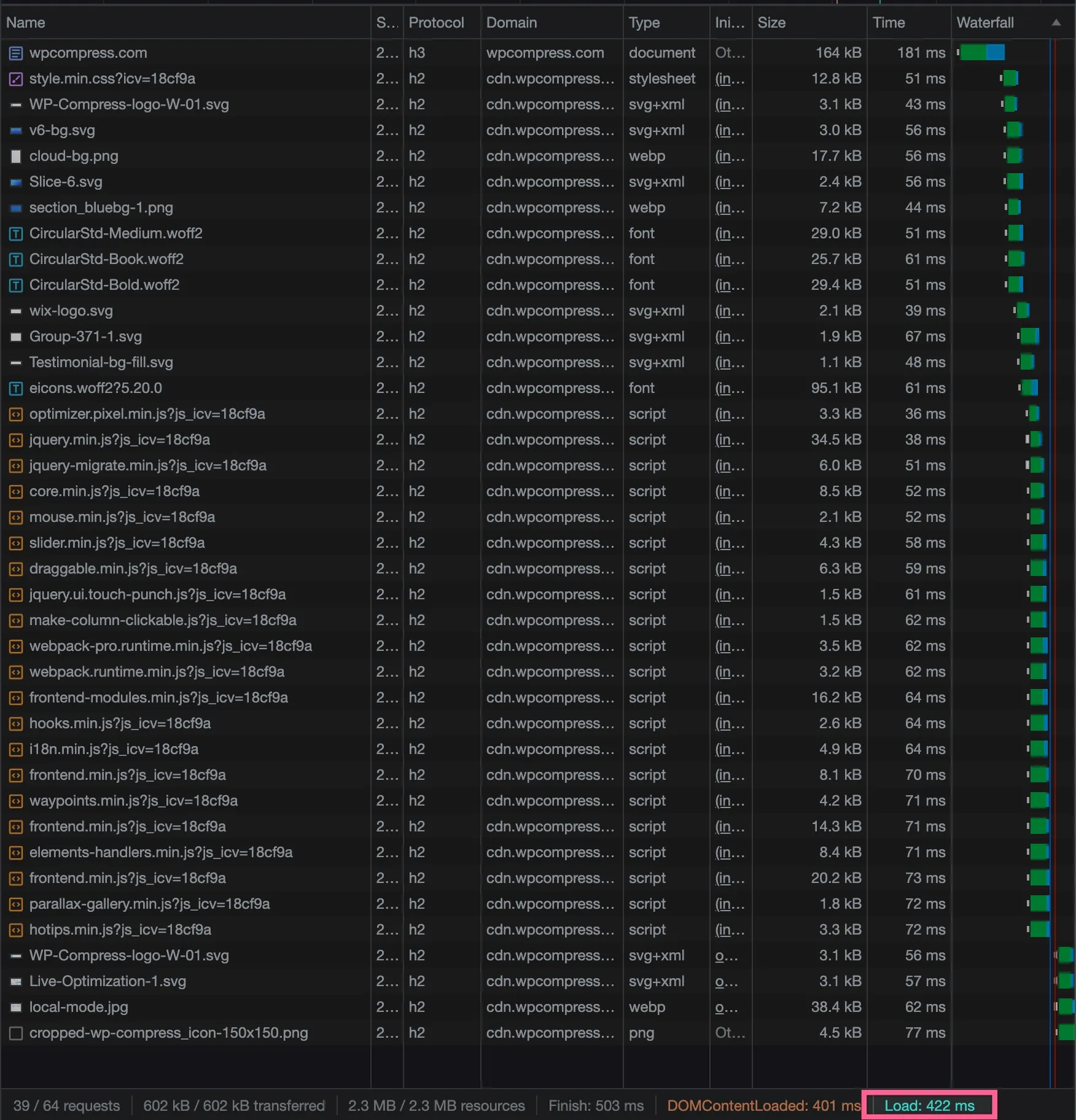Sort by the Waterfall column header
The height and width of the screenshot is (1120, 1076).
pos(1013,23)
